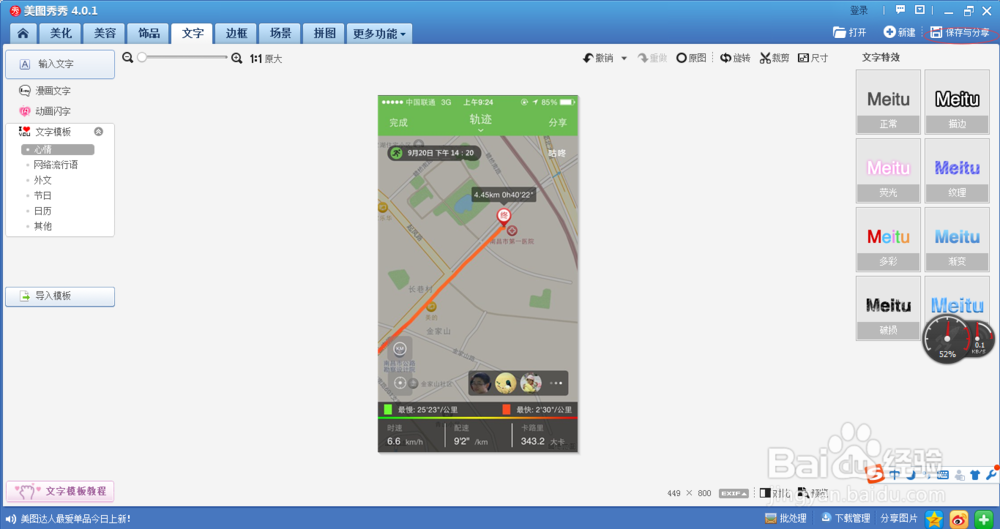Click the 登录 link
Screen dimensions: 1000x529
coord(859,10)
